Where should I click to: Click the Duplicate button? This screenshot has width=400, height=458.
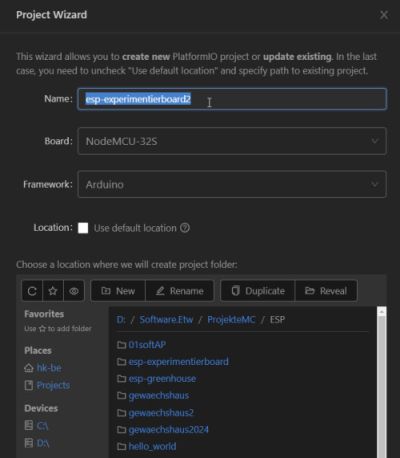click(258, 291)
